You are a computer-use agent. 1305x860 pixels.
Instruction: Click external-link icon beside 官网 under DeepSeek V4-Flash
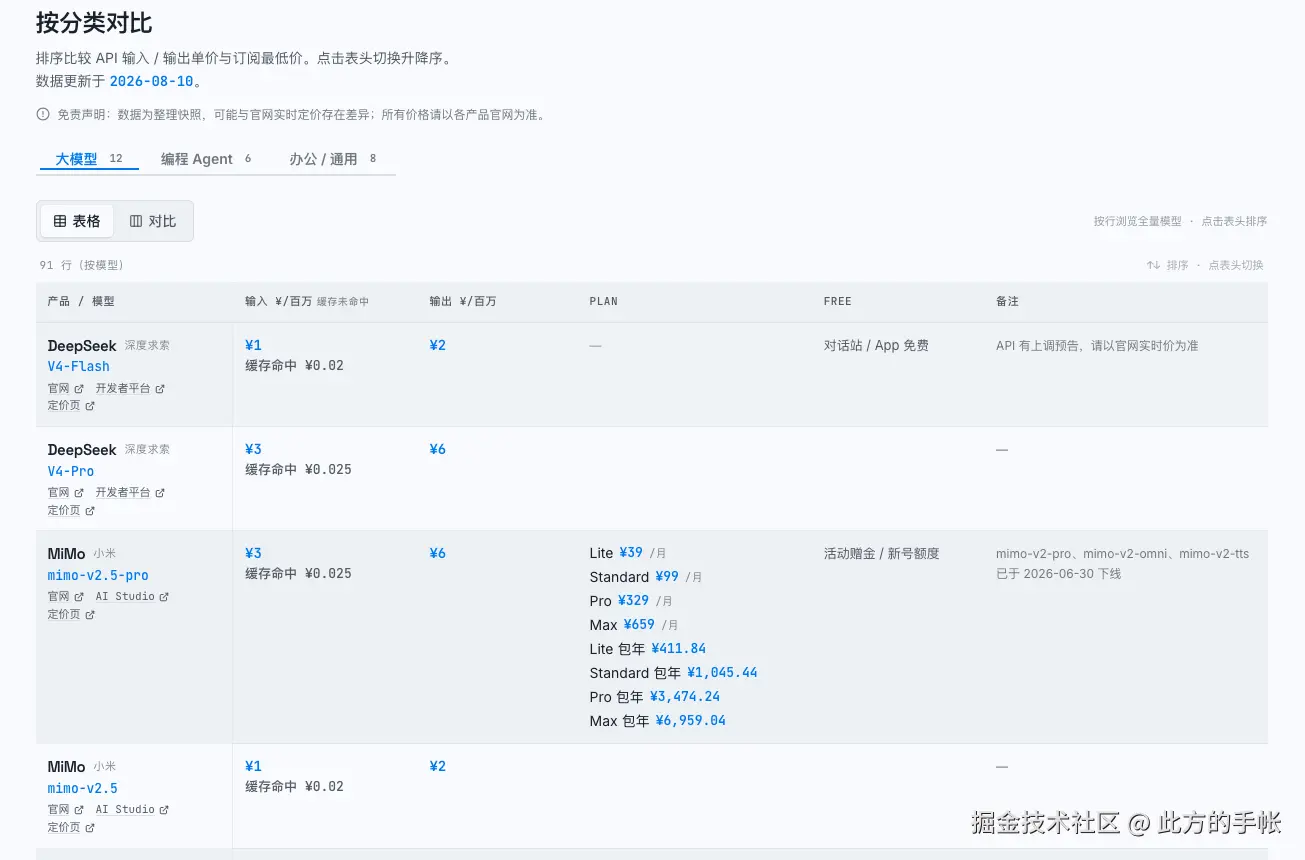(x=79, y=388)
